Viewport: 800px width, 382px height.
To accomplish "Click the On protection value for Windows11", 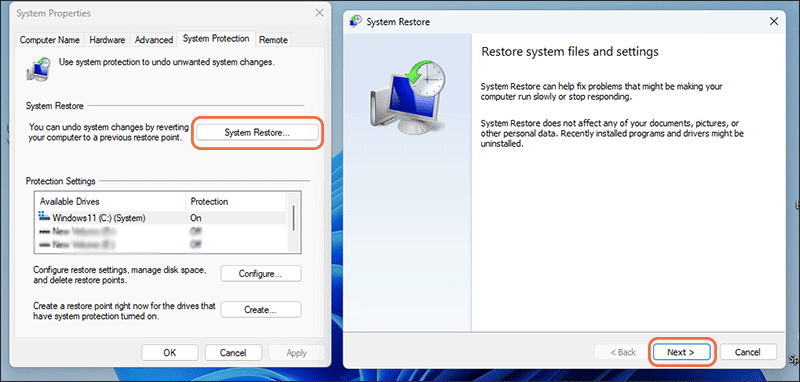I will (196, 218).
